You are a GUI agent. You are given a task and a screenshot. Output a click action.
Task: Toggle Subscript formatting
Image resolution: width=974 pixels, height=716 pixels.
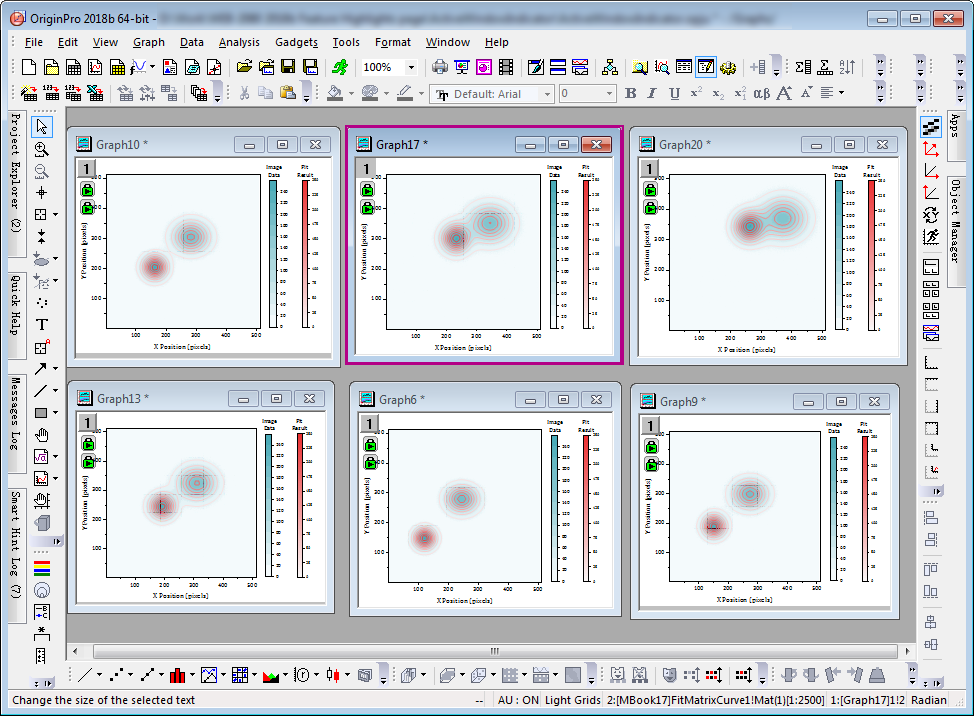click(718, 93)
